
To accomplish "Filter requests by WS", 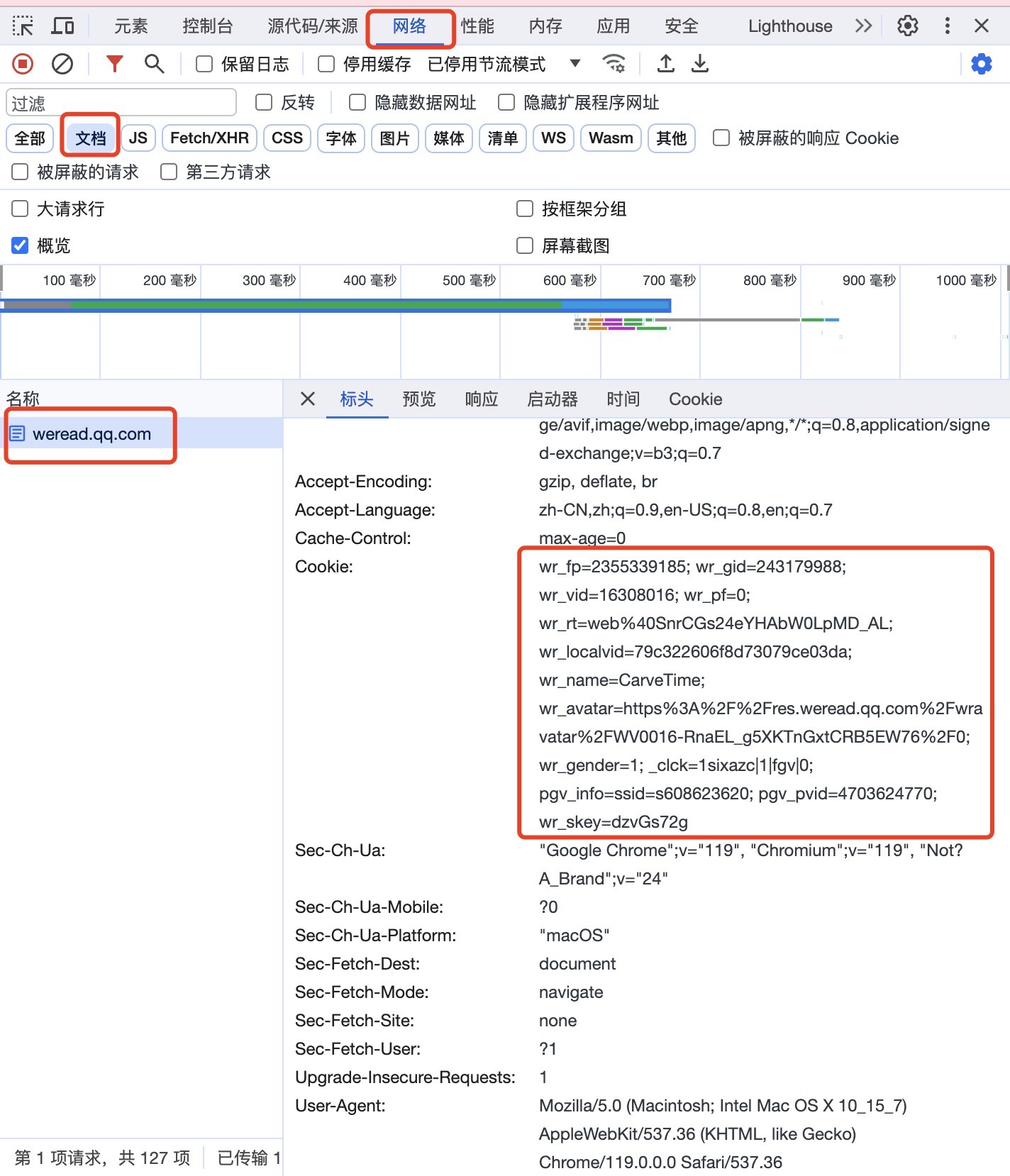I will [x=553, y=138].
